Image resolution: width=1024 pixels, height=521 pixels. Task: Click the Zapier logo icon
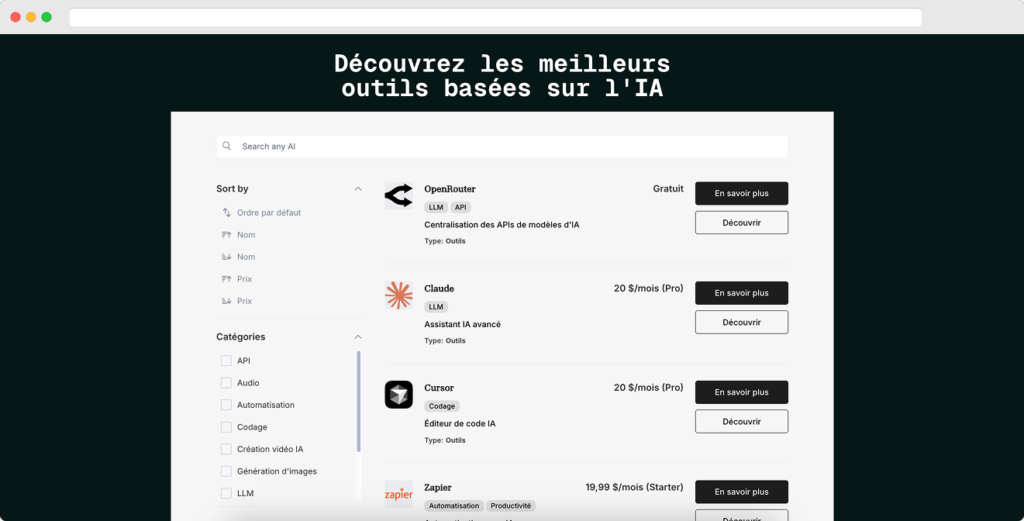[x=398, y=493]
